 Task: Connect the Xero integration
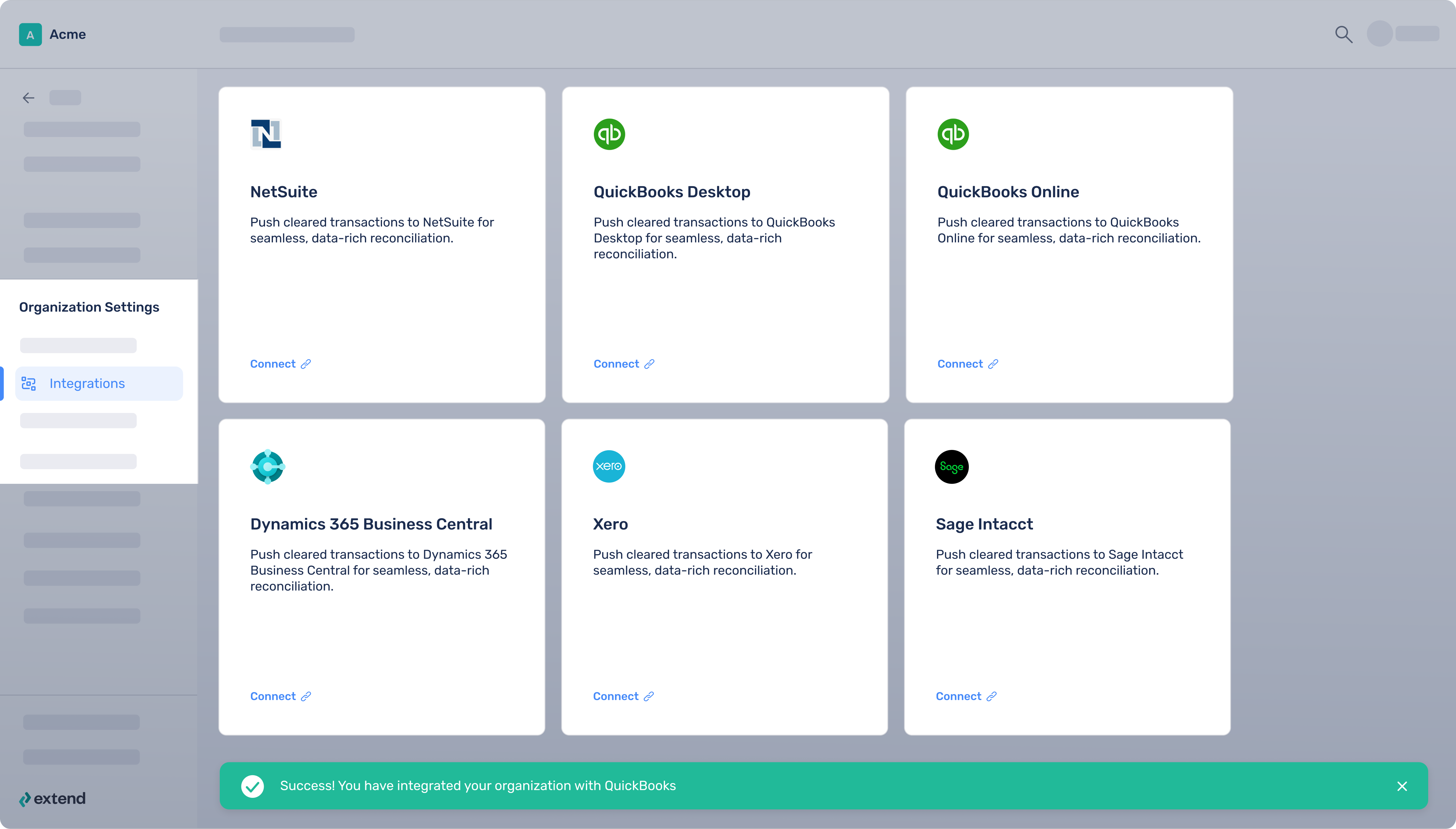click(x=623, y=696)
